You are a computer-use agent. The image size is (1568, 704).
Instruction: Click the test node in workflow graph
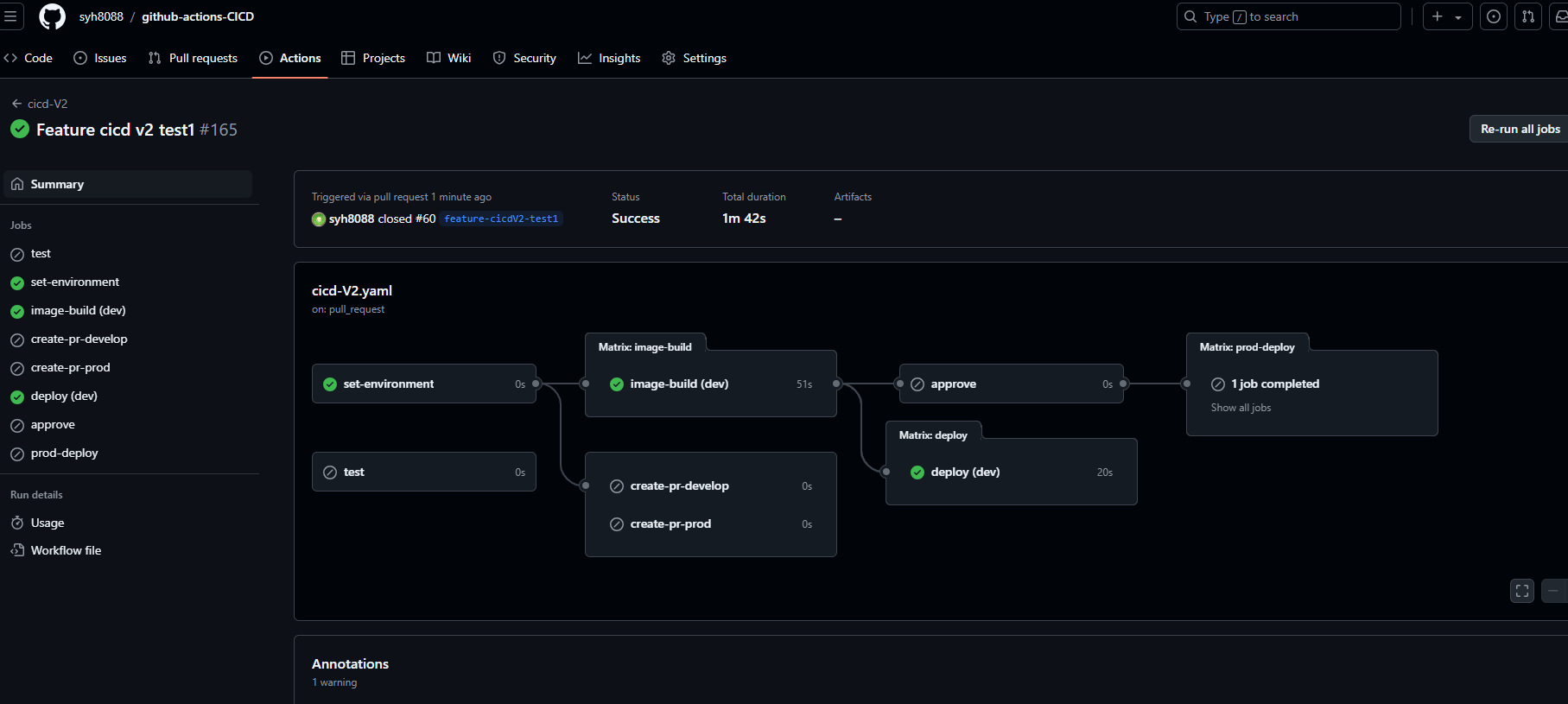coord(424,472)
